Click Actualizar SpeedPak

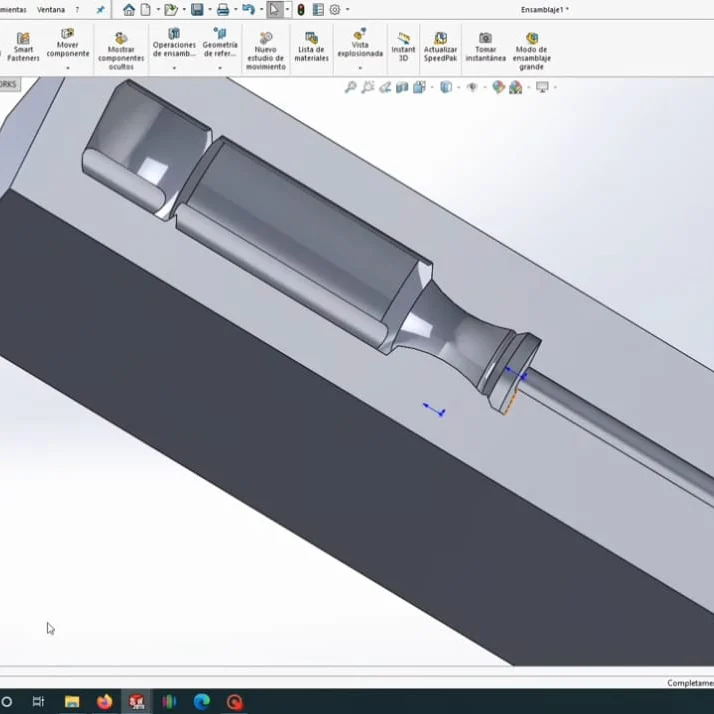point(440,48)
